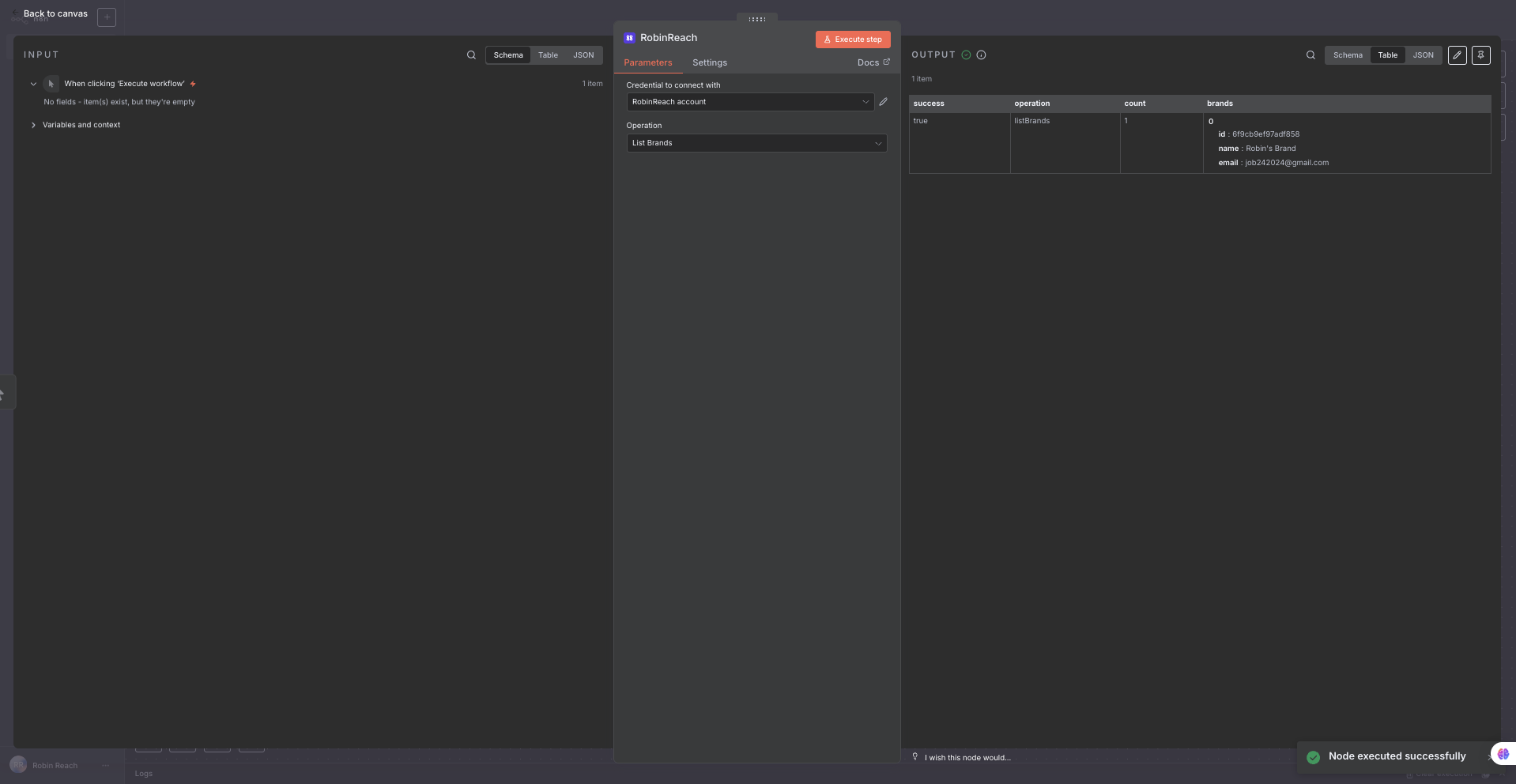Click the 'No fields' empty items message
The height and width of the screenshot is (784, 1516).
point(119,102)
